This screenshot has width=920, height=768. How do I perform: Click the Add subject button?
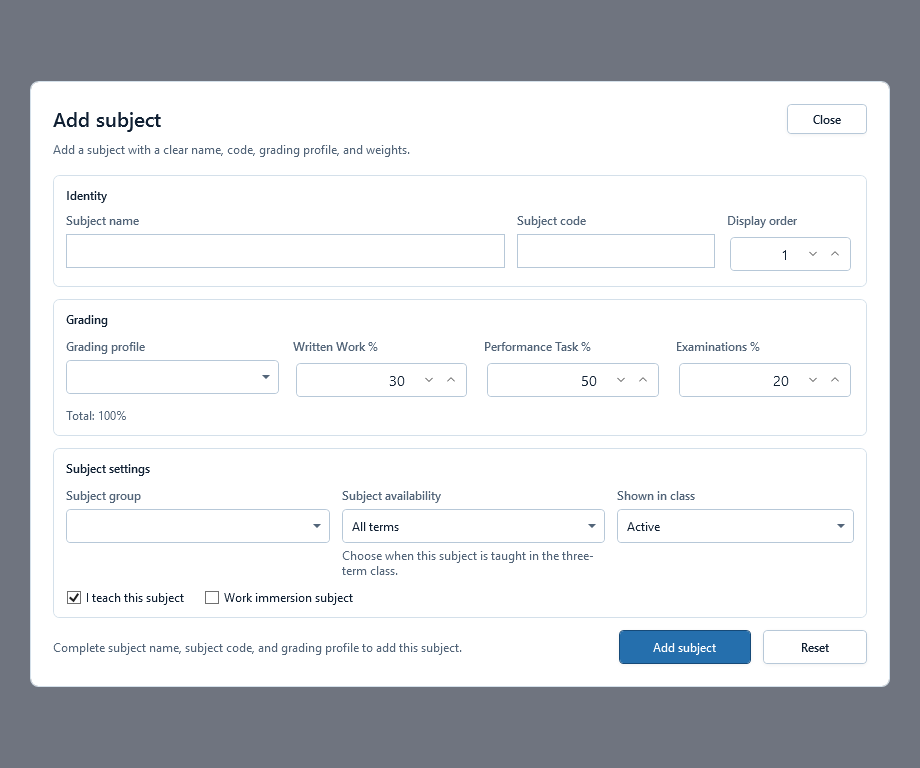pos(685,647)
